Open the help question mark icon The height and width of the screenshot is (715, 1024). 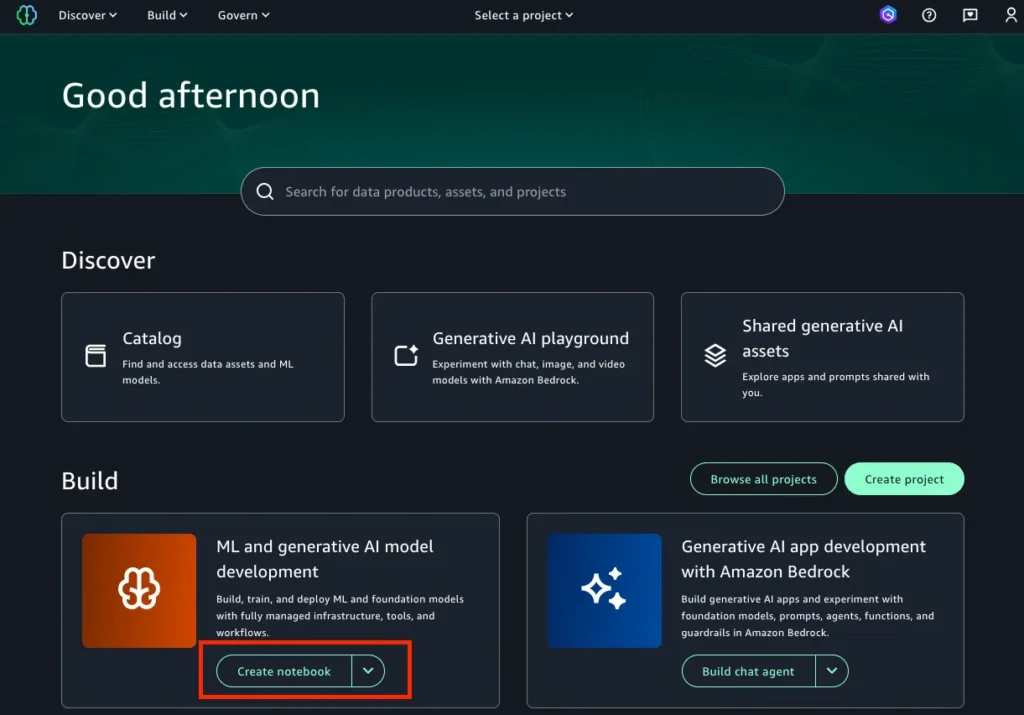point(929,15)
